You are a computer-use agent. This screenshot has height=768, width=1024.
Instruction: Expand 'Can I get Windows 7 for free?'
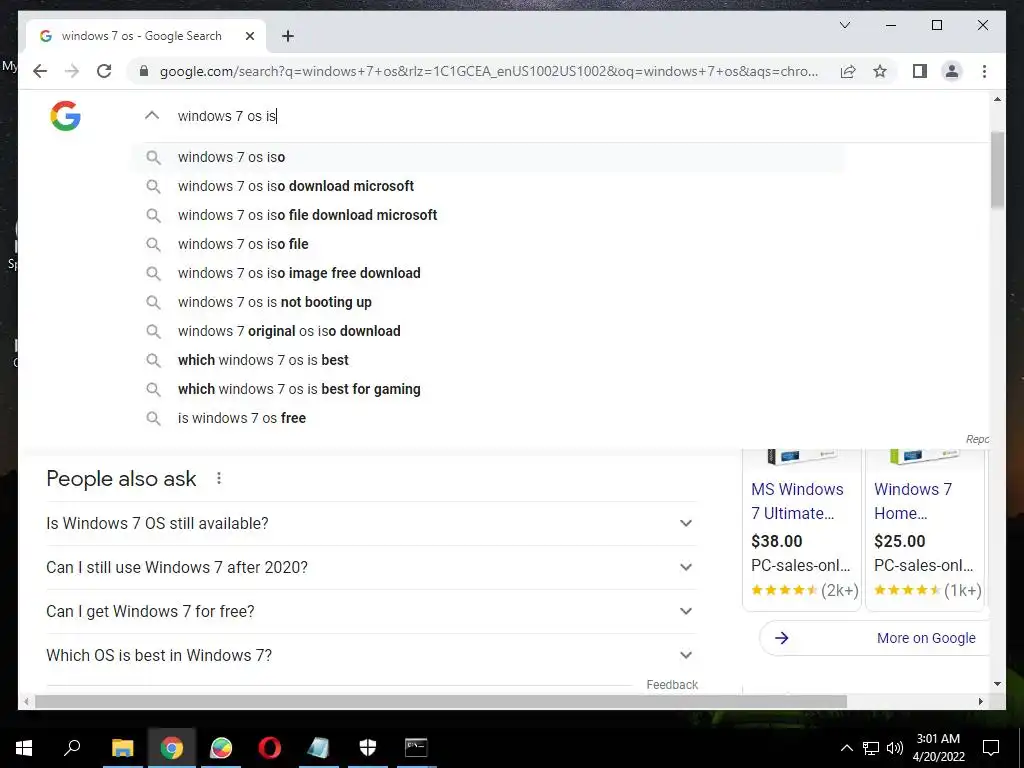(371, 611)
